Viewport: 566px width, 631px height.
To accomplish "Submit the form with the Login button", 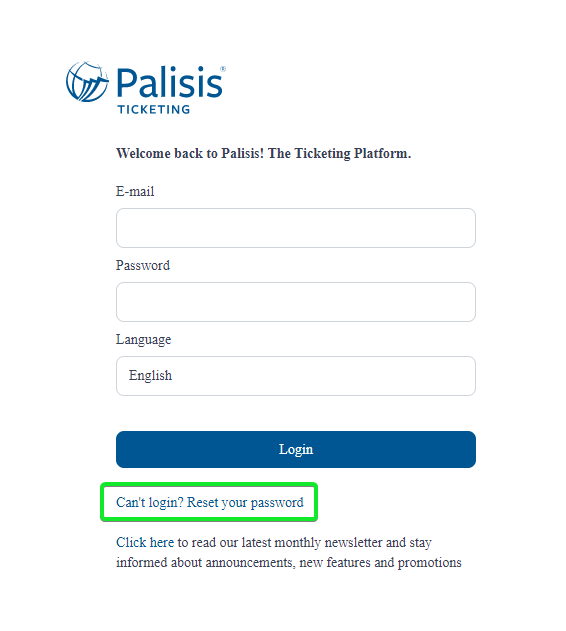I will pyautogui.click(x=296, y=450).
